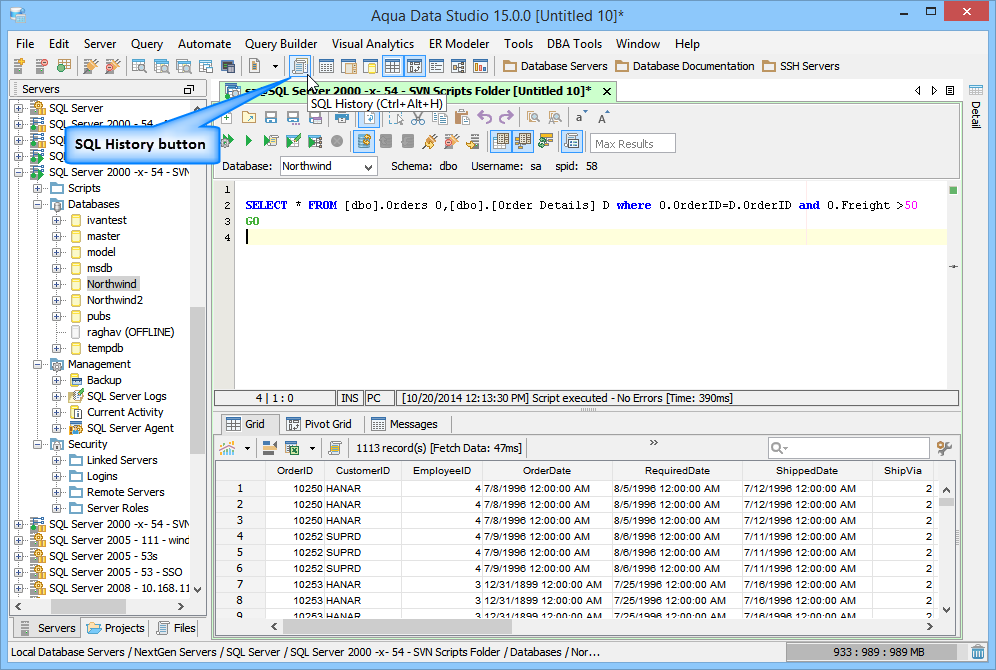The width and height of the screenshot is (996, 670).
Task: Click the Unregister Server icon
Action: tap(41, 65)
